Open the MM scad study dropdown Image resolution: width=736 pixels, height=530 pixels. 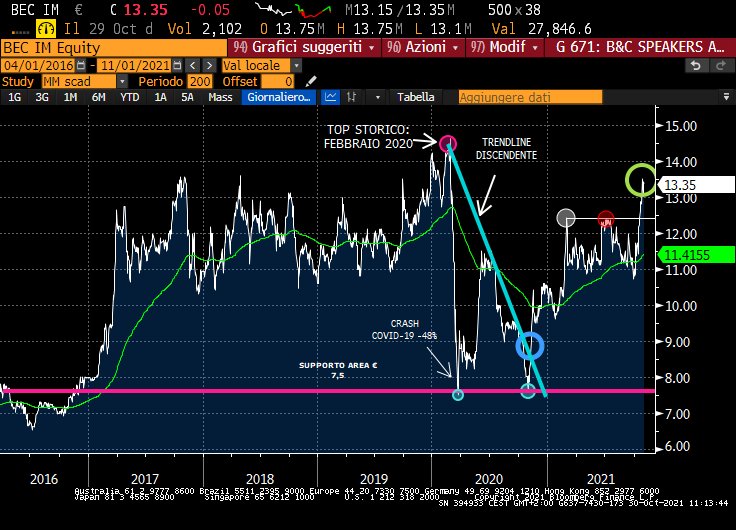coord(123,81)
